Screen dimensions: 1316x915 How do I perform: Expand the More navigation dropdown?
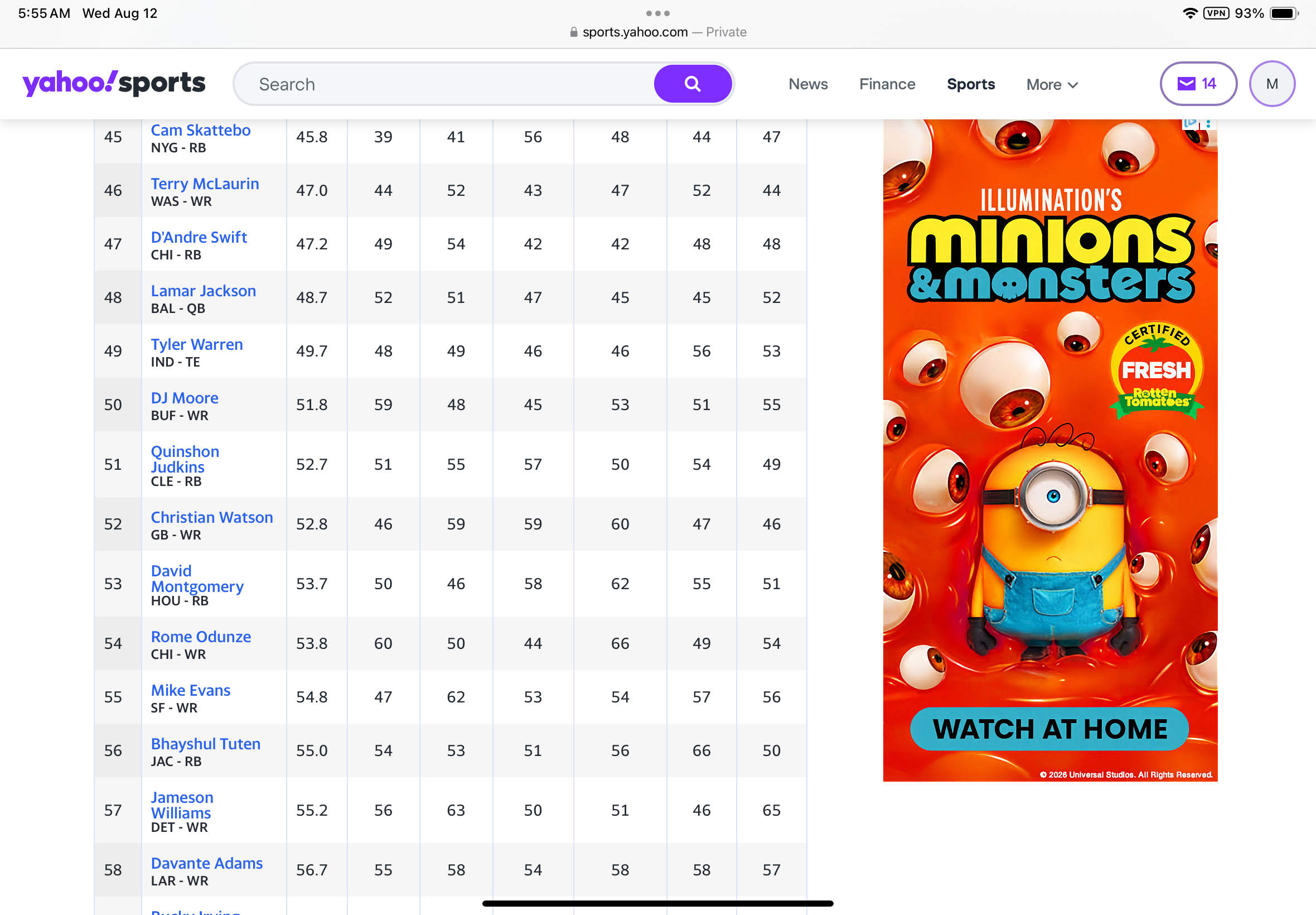pos(1052,85)
